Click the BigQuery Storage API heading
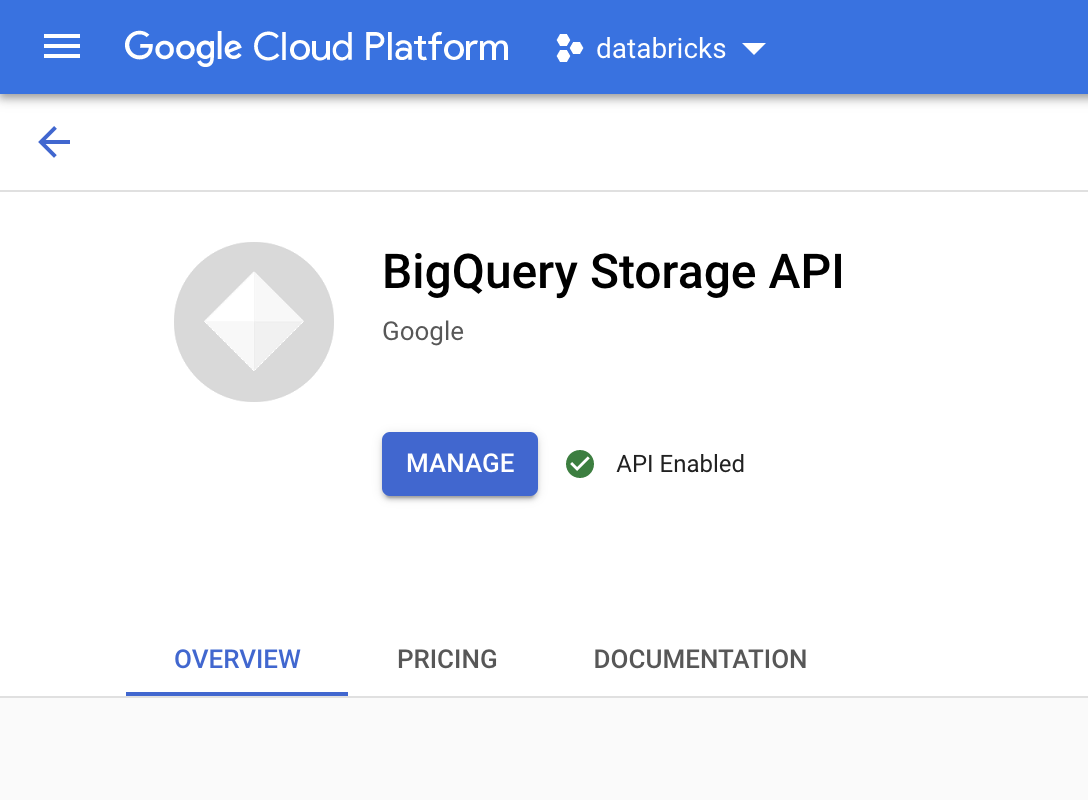Screen dimensions: 1088x800 (613, 271)
